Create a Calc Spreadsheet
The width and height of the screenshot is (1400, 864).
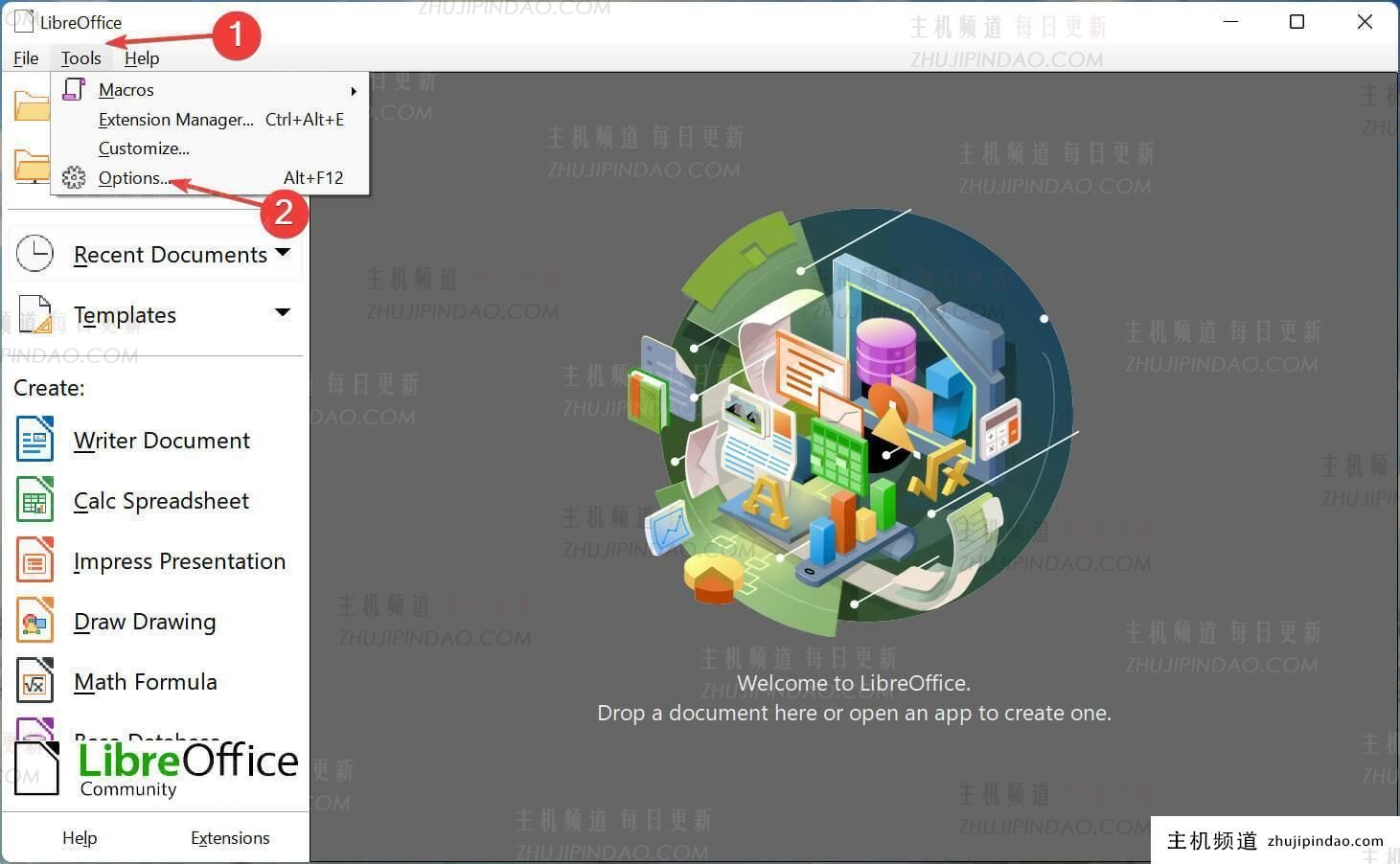pos(160,500)
